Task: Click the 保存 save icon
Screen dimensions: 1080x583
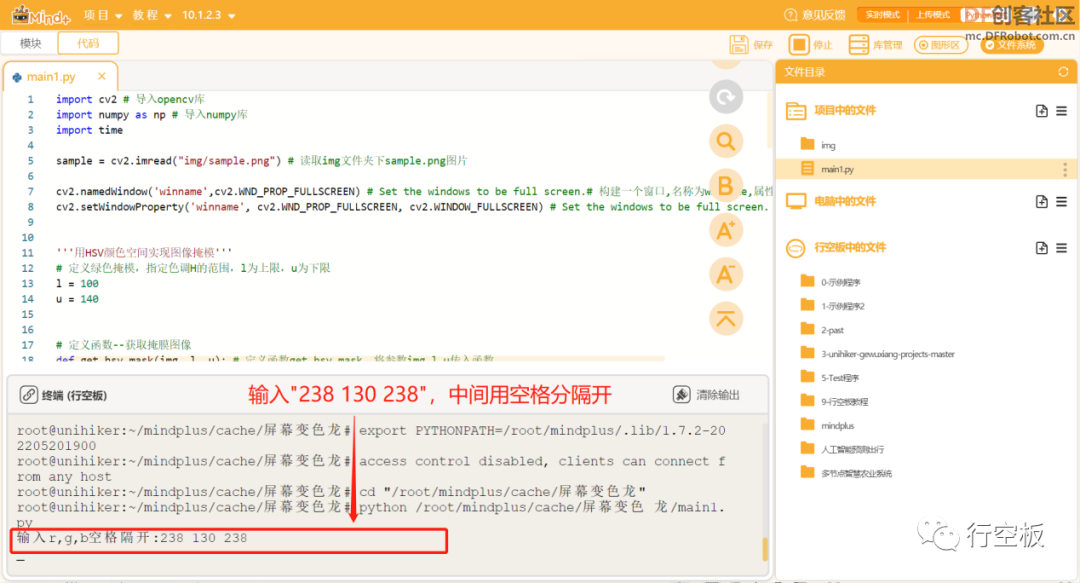Action: tap(739, 45)
